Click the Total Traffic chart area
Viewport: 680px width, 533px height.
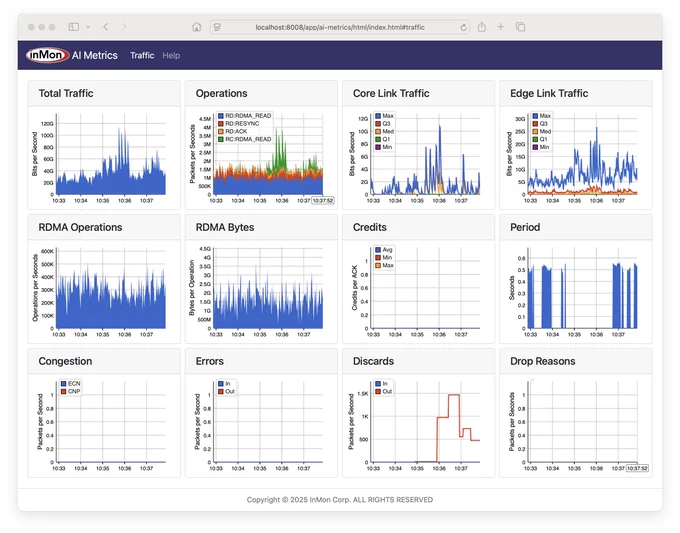111,154
